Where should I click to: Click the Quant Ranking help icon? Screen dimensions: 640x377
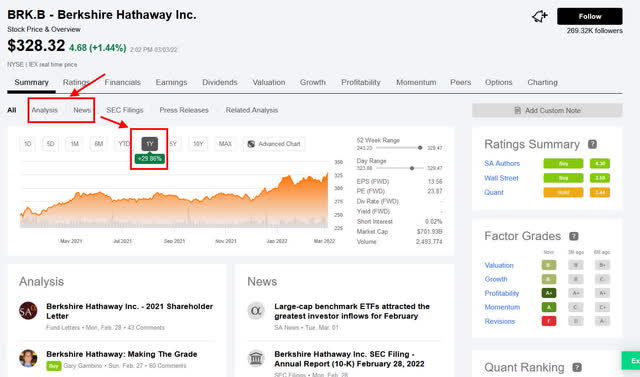577,367
